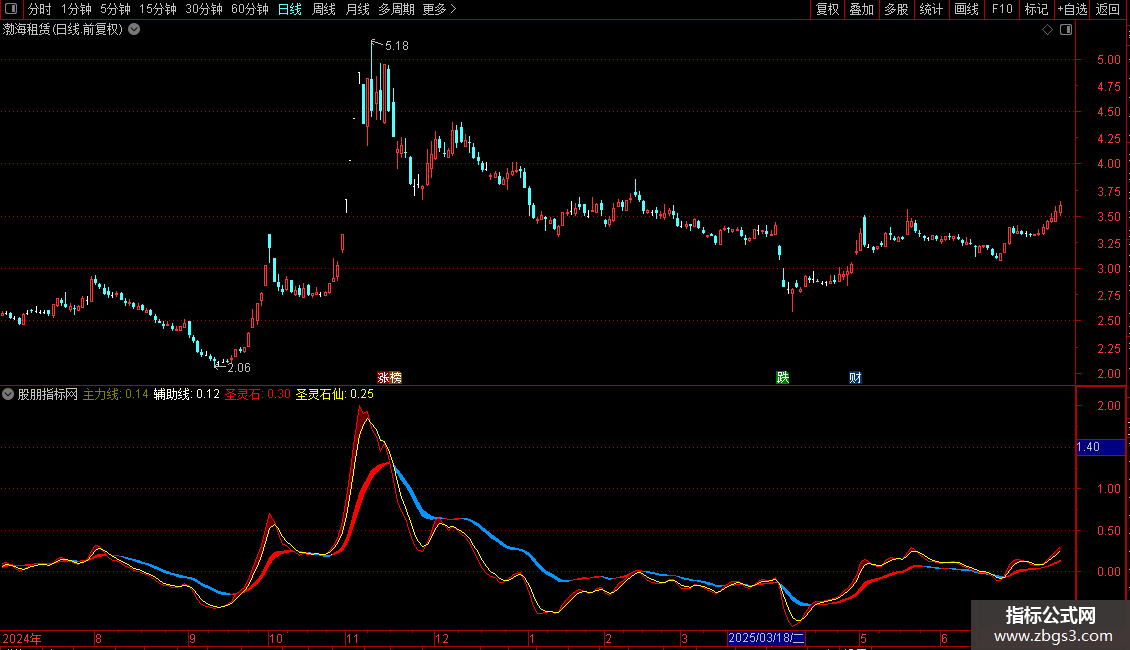The width and height of the screenshot is (1130, 650).
Task: Switch to 月线 monthly chart
Action: pos(357,9)
